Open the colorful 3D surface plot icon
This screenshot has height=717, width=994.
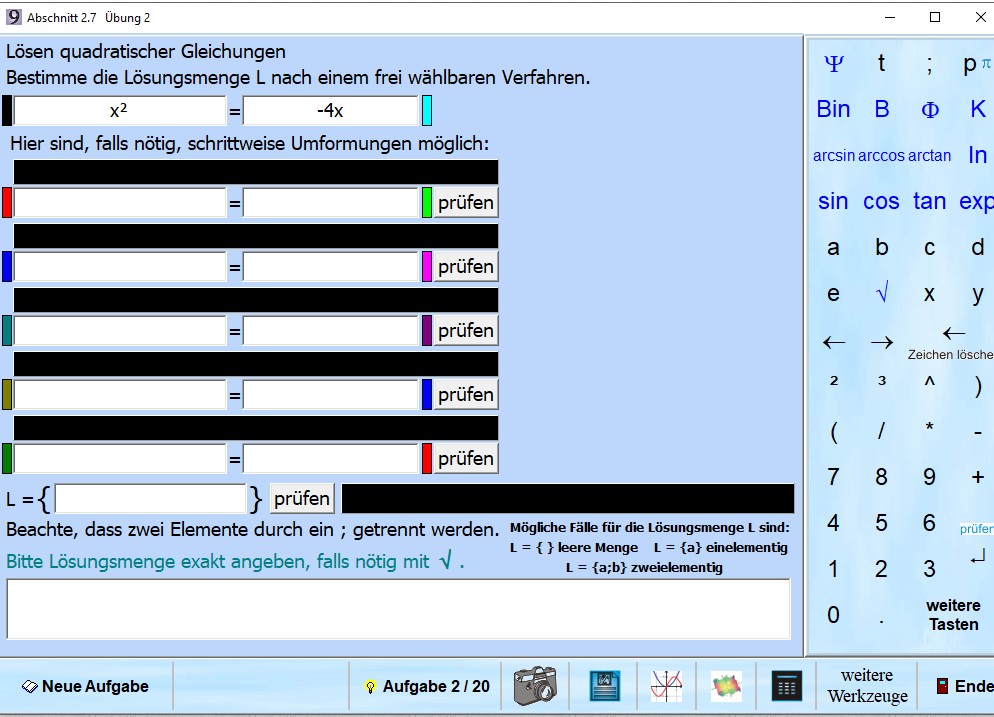(726, 686)
